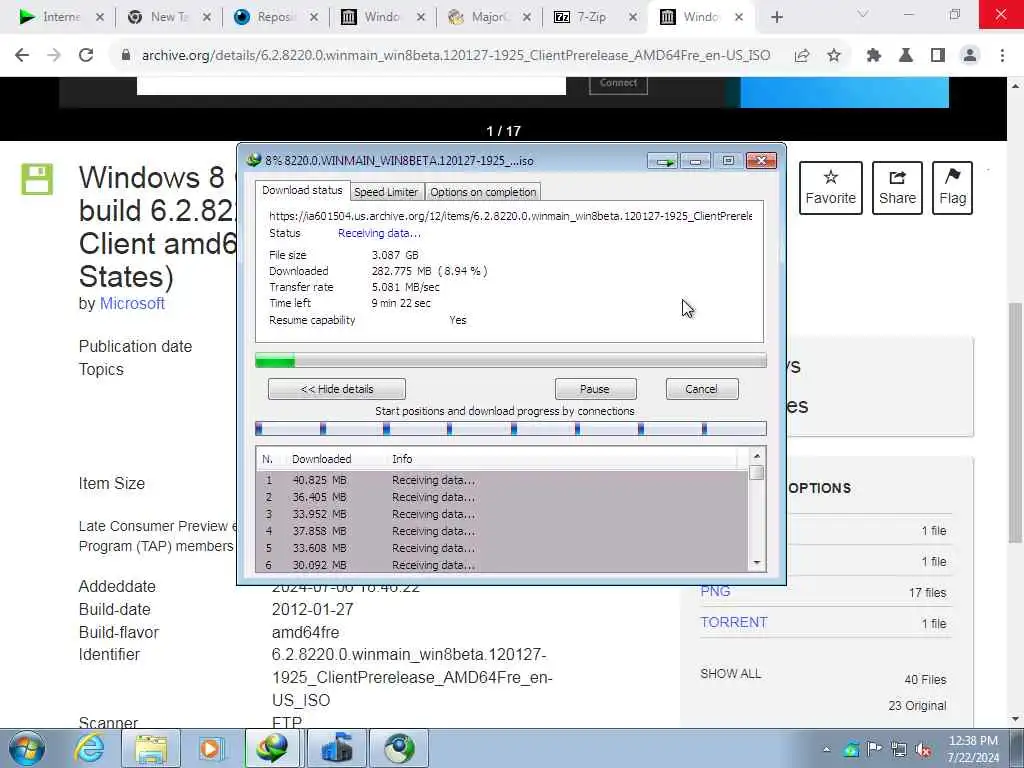
Task: Hide details of download dialog
Action: (x=336, y=389)
